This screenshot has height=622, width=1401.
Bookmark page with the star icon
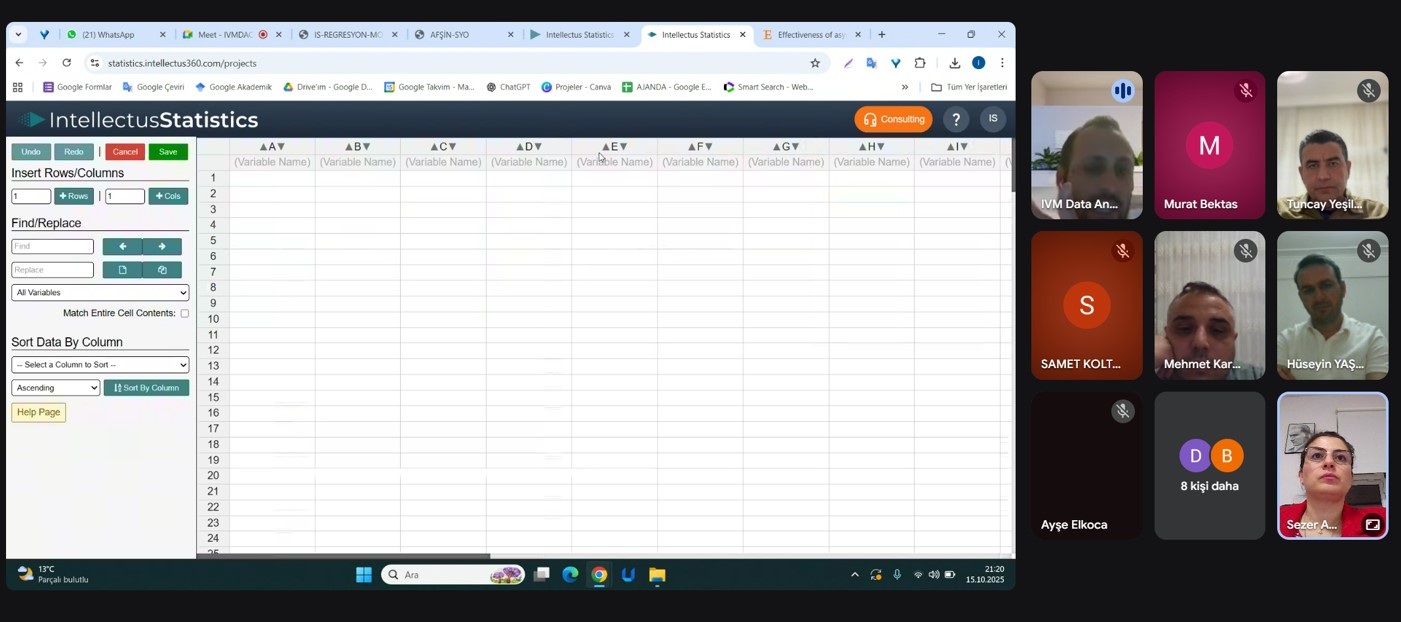click(815, 63)
